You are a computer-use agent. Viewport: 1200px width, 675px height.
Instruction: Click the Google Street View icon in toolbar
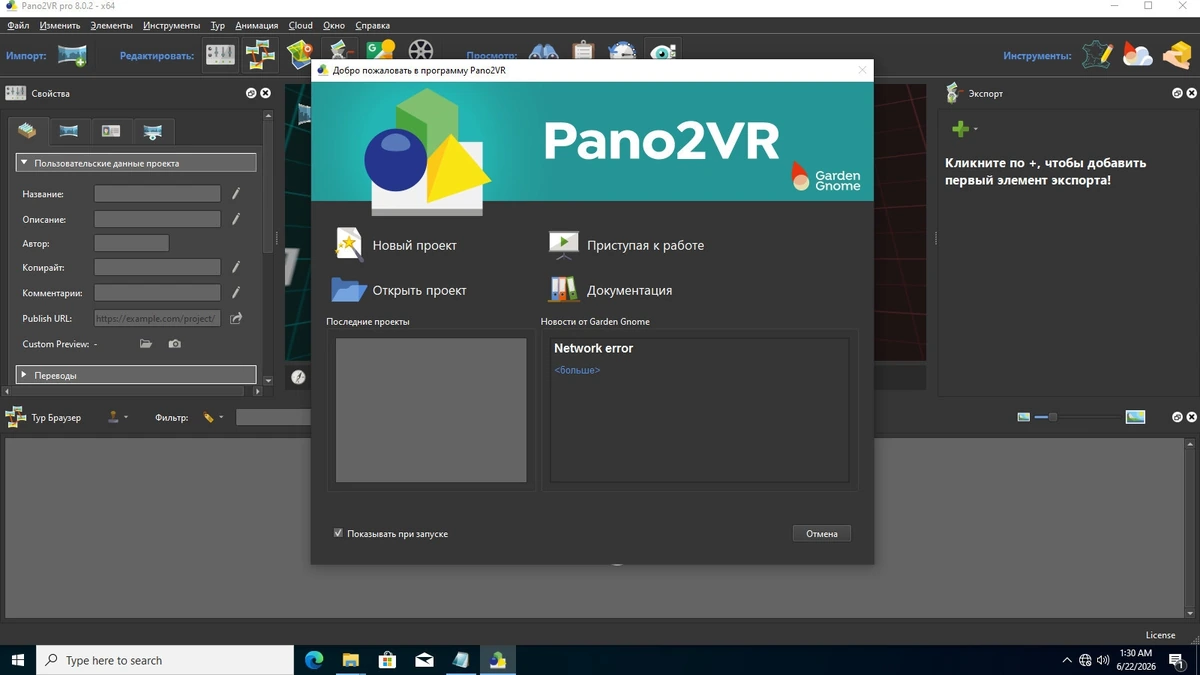tap(381, 52)
